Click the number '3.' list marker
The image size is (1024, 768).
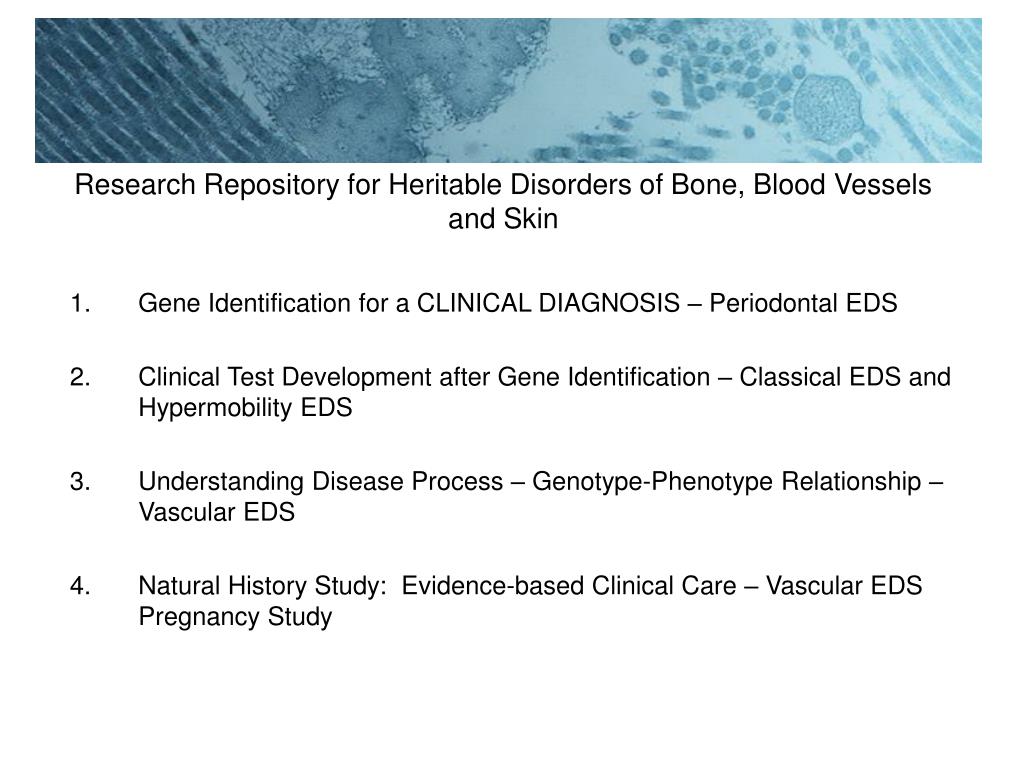coord(80,482)
